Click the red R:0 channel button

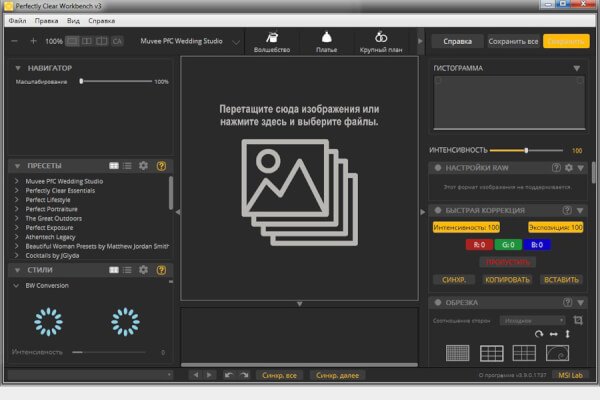(479, 245)
